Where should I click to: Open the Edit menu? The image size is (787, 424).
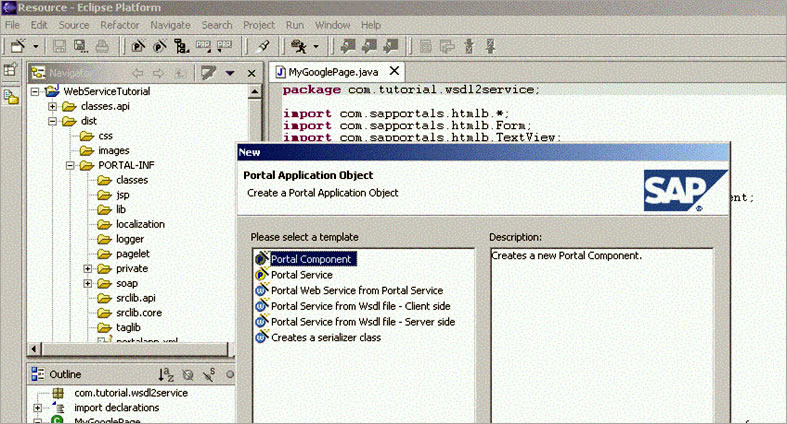[39, 25]
